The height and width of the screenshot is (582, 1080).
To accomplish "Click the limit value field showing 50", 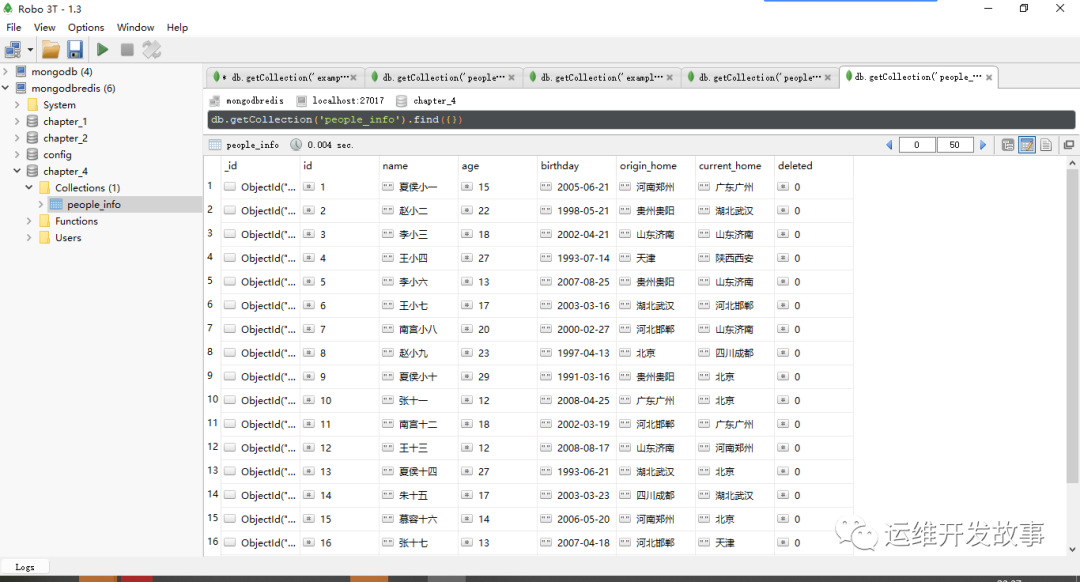I will (955, 145).
